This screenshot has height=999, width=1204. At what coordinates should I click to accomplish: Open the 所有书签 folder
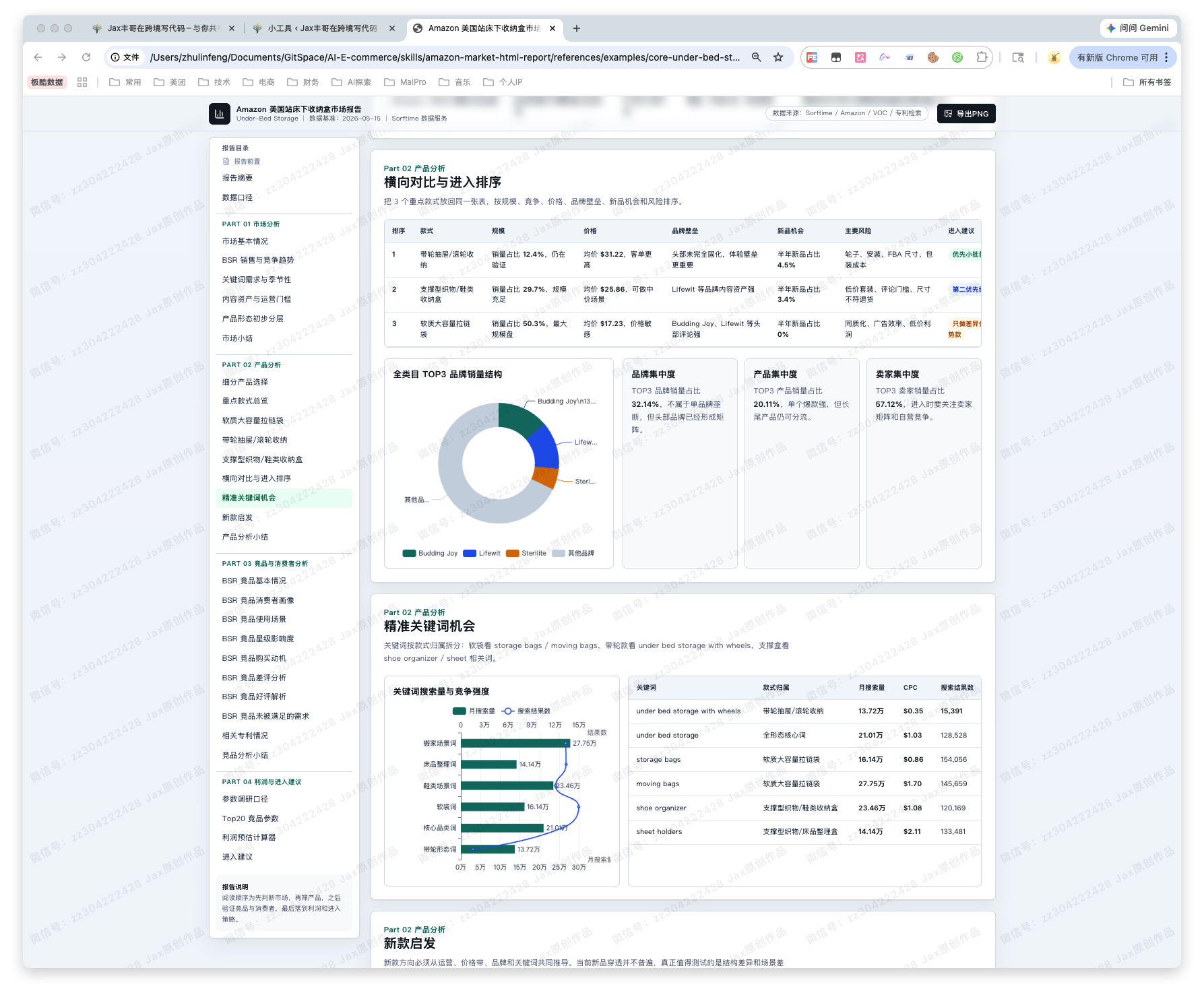tap(1147, 82)
